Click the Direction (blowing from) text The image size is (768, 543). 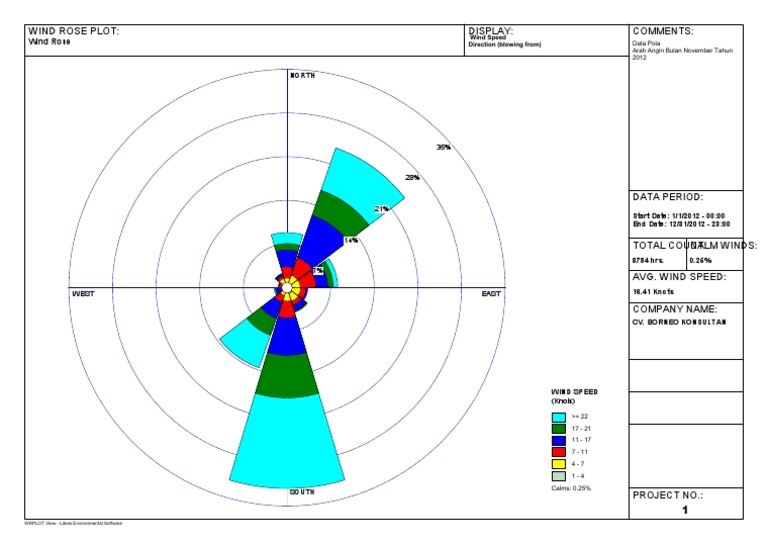coord(505,45)
